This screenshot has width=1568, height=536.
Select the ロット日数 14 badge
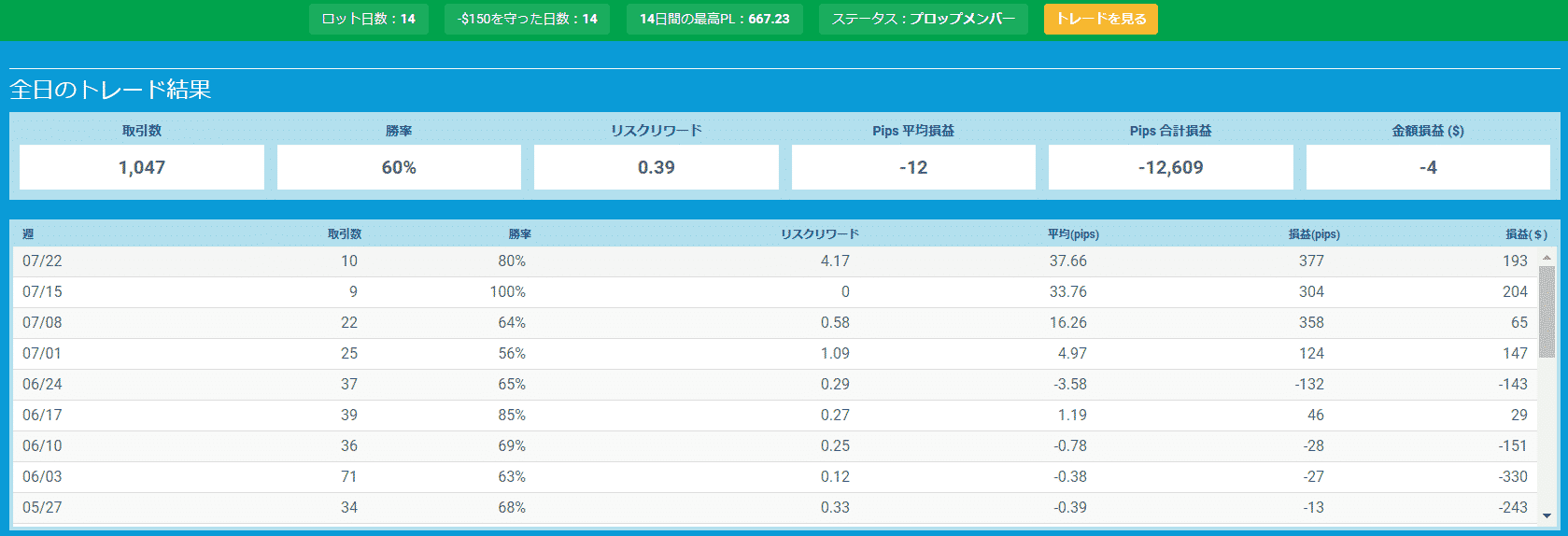[368, 19]
